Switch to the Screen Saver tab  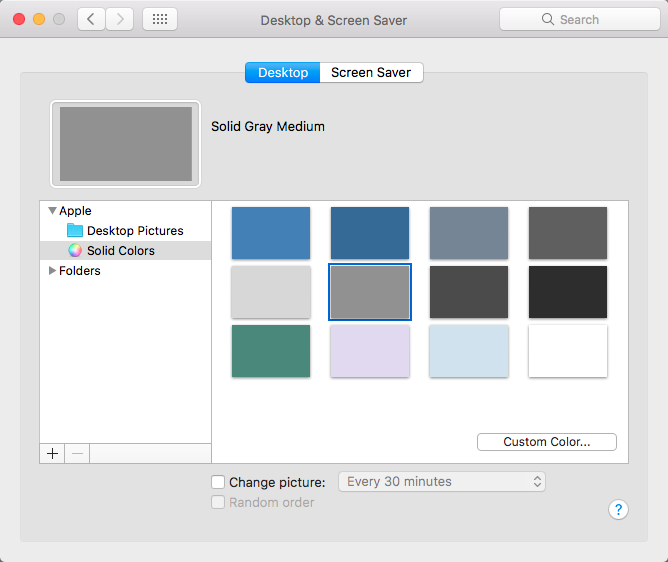[x=371, y=73]
